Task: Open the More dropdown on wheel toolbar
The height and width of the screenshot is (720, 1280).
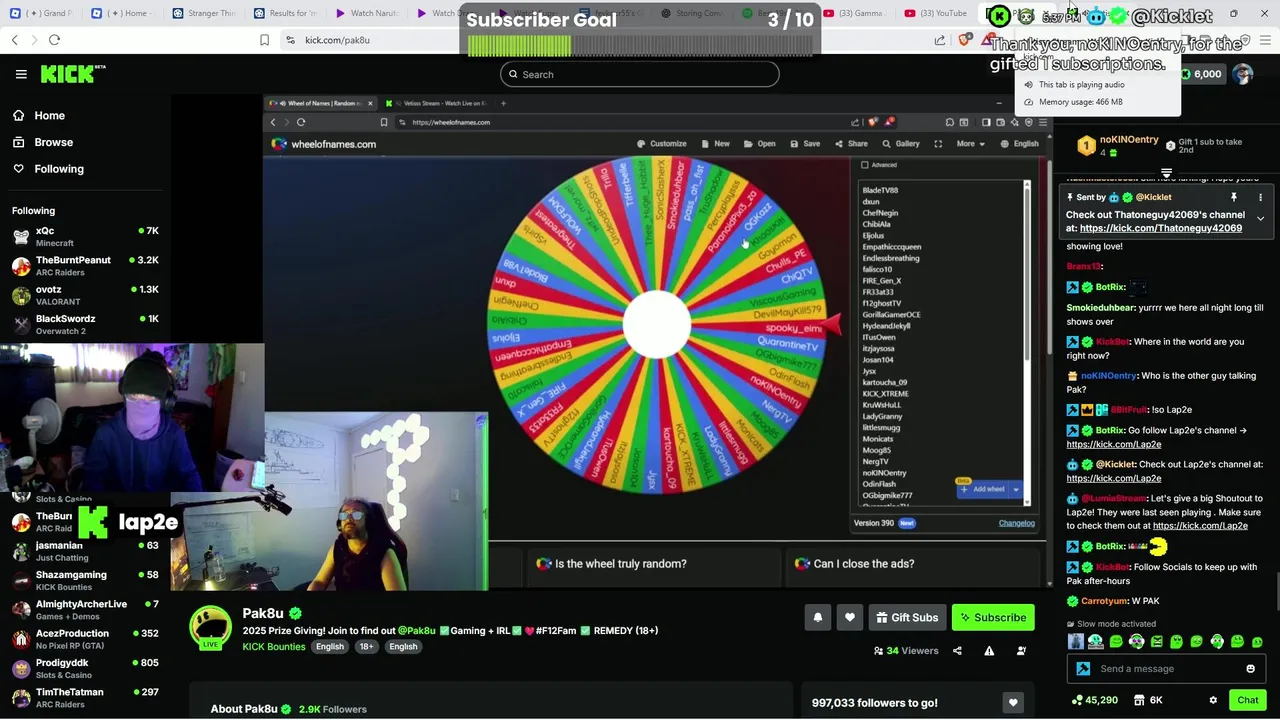Action: pos(970,144)
